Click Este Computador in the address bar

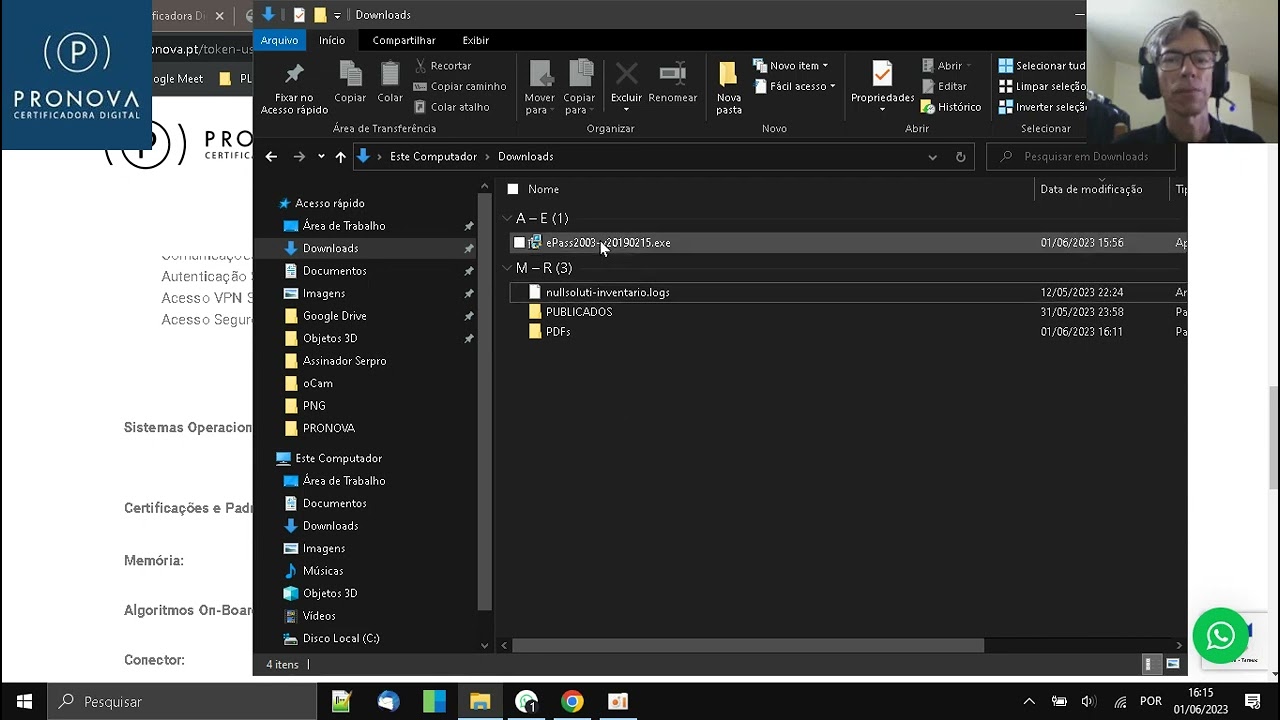433,156
